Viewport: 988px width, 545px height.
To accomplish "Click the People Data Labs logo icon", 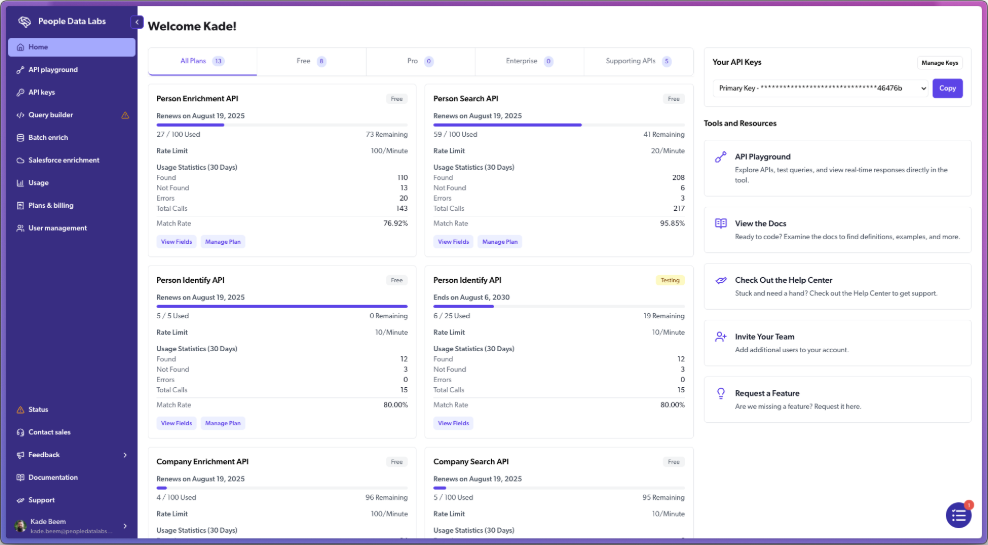I will pos(25,21).
